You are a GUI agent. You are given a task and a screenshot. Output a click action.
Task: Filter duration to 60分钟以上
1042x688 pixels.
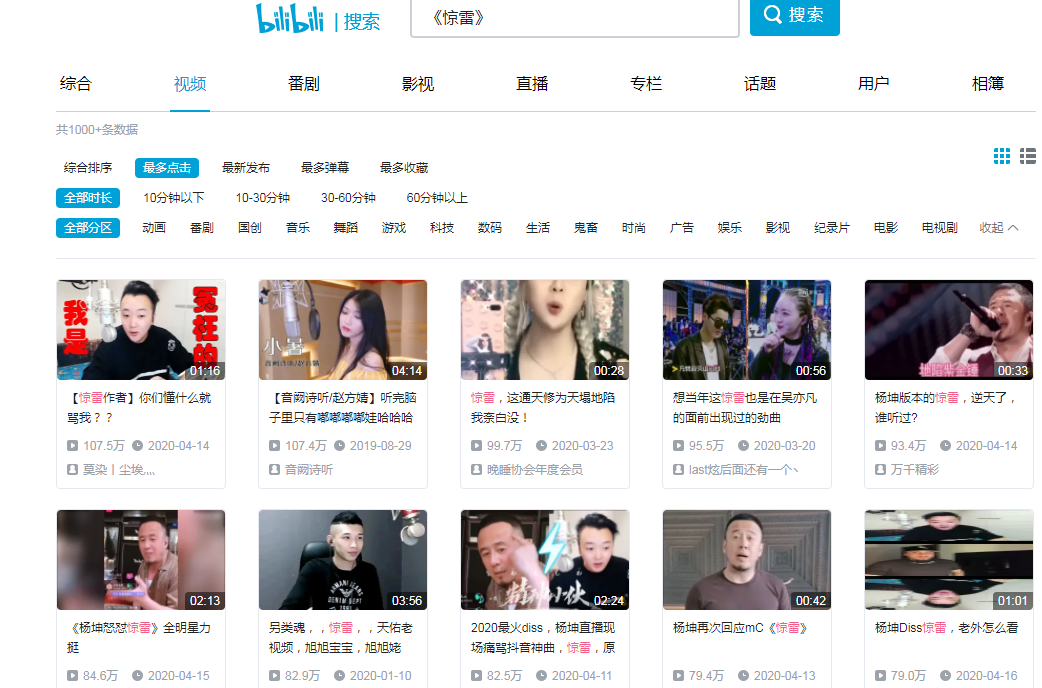click(x=437, y=197)
